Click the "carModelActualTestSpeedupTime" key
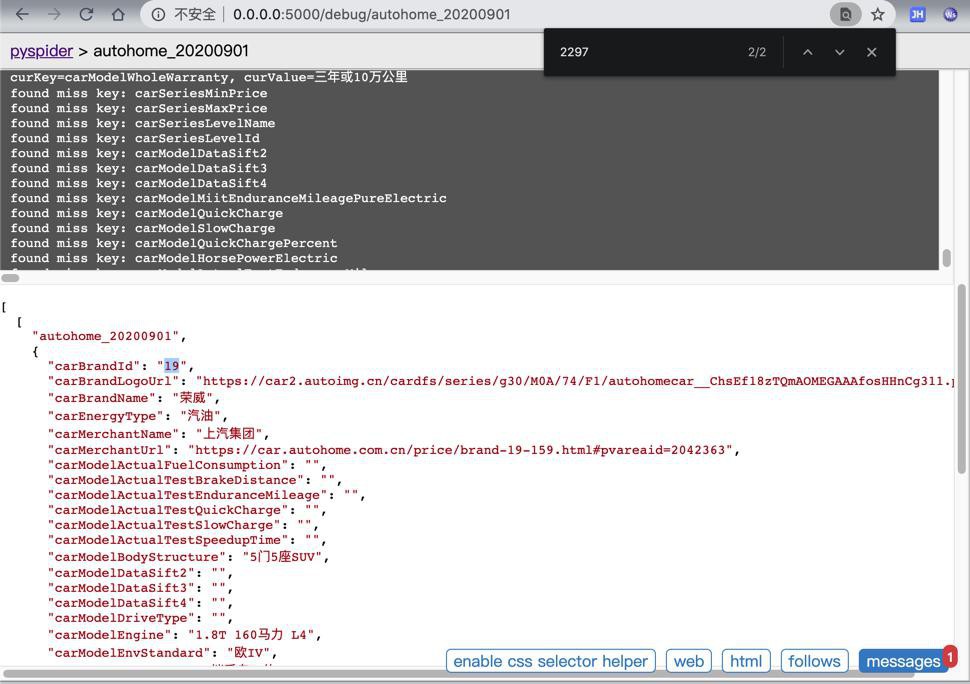Viewport: 970px width, 684px height. (x=168, y=540)
